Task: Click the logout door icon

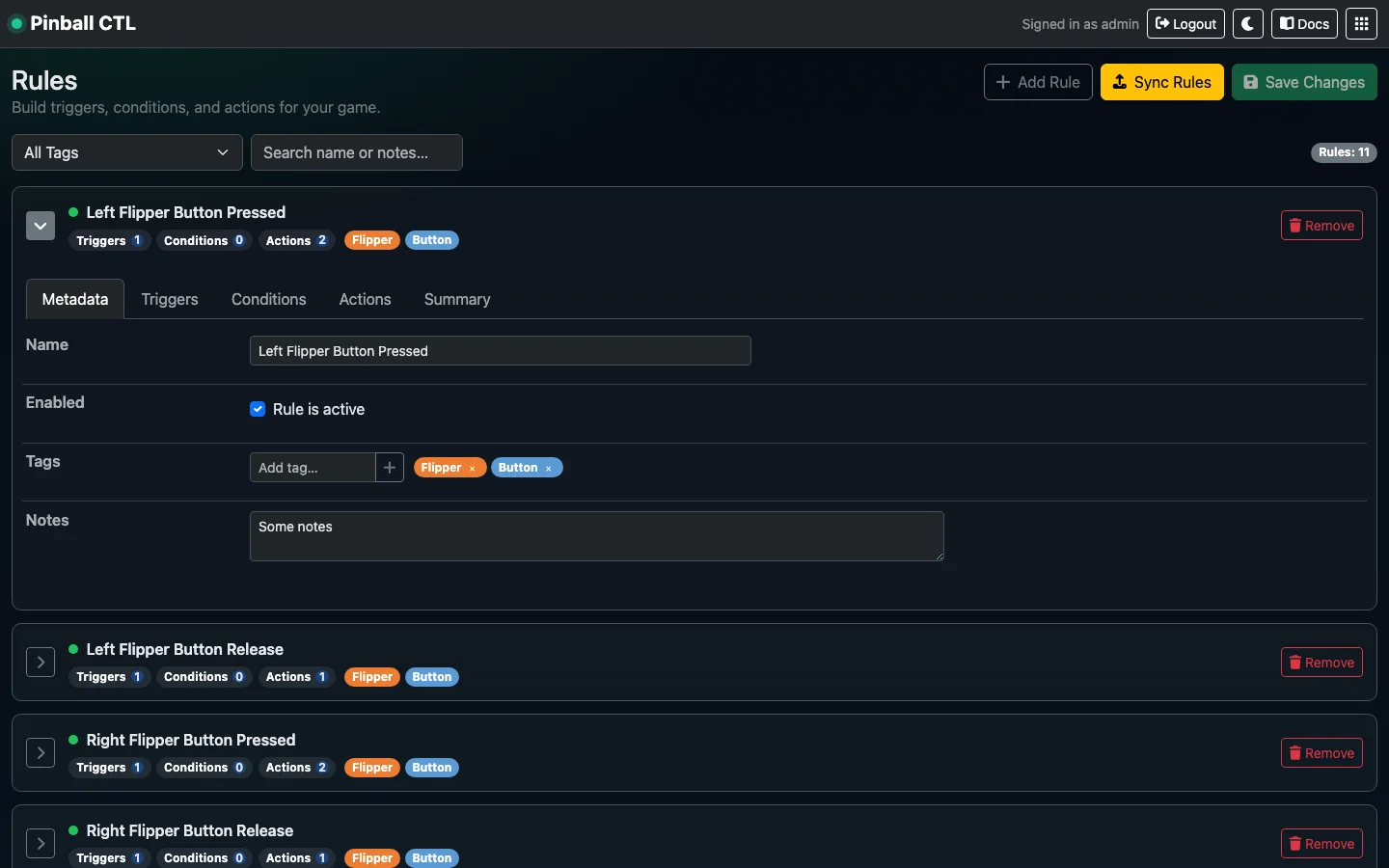Action: click(x=1162, y=23)
